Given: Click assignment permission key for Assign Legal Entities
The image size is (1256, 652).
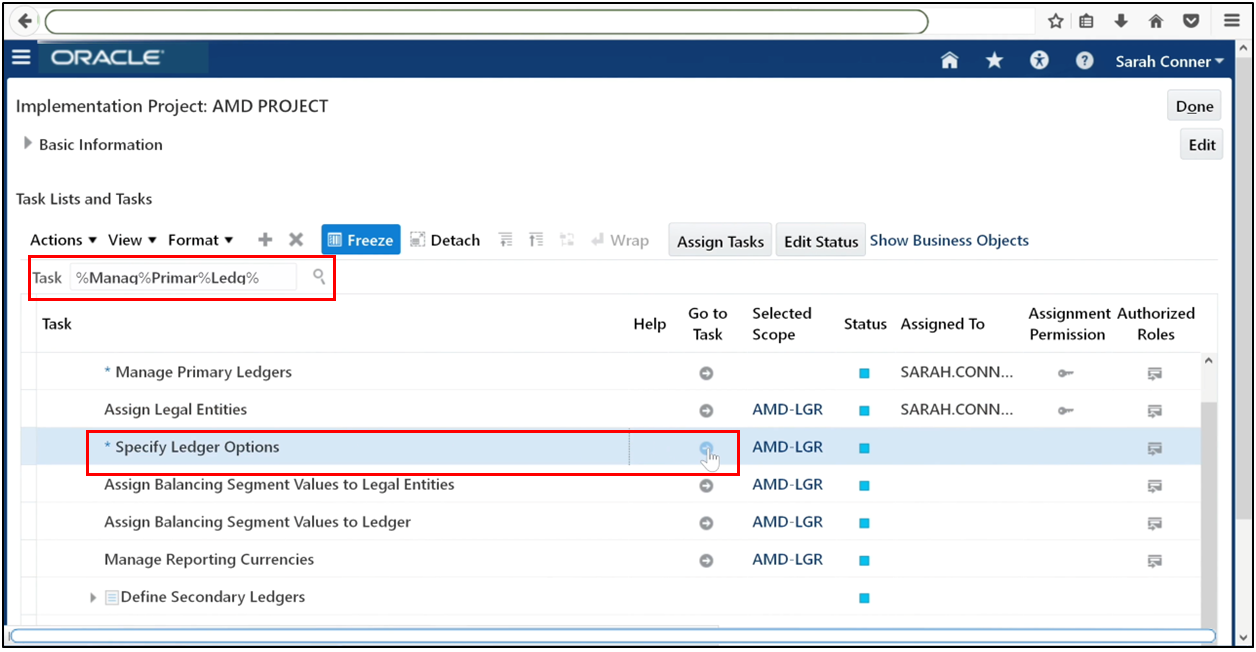Looking at the screenshot, I should (1065, 410).
